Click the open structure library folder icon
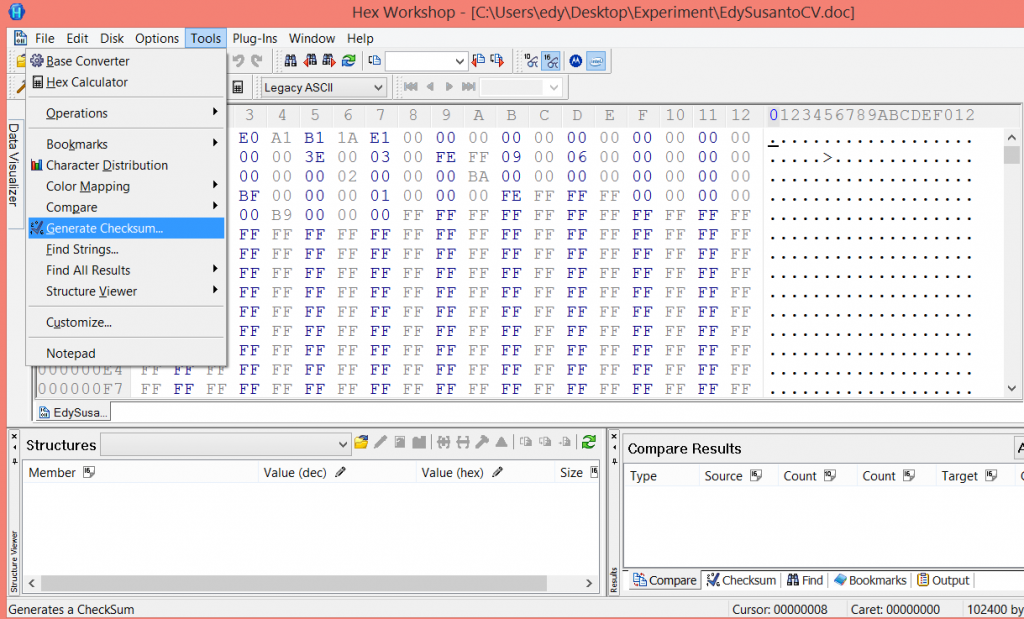Viewport: 1024px width, 619px height. click(x=362, y=442)
